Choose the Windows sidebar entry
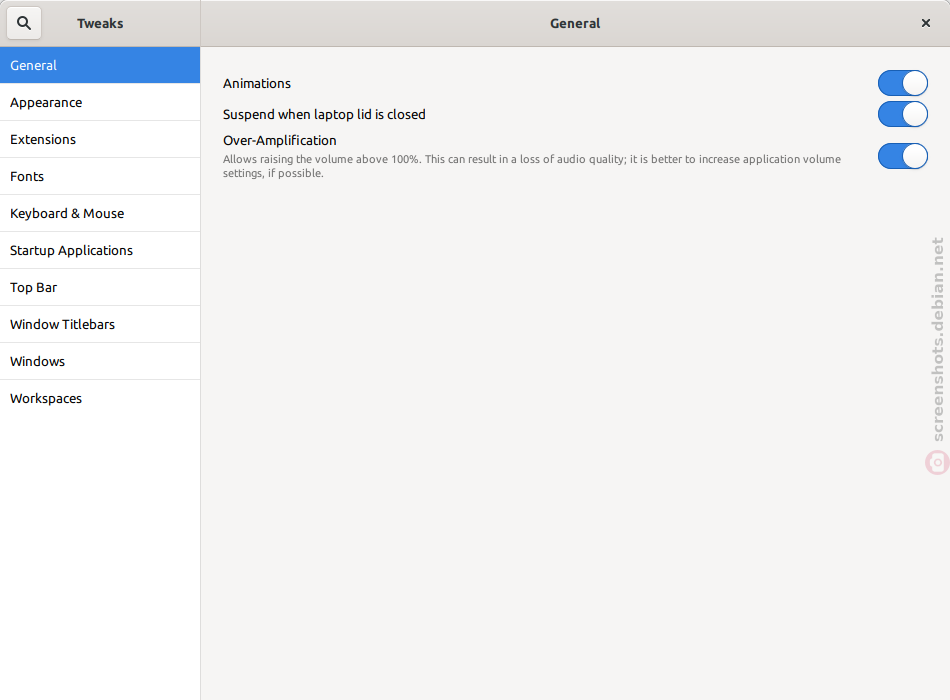Viewport: 950px width, 700px height. [x=100, y=361]
